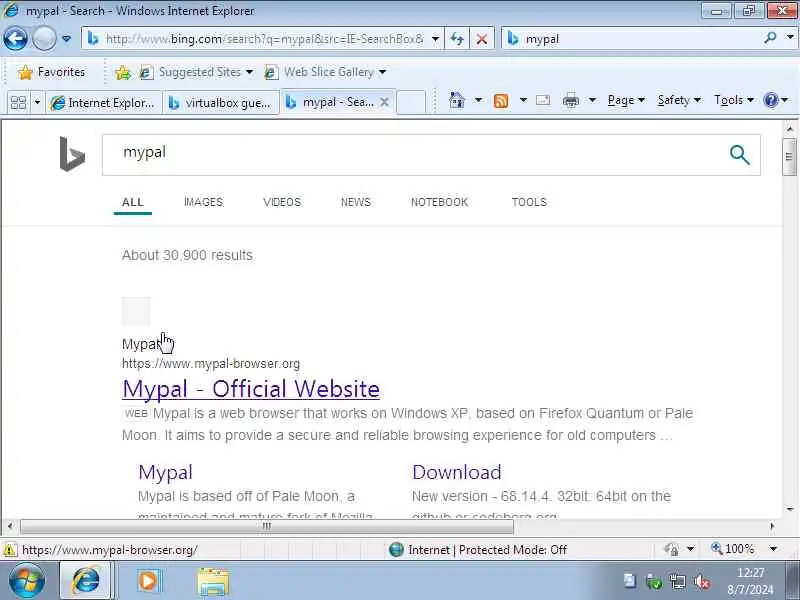The image size is (800, 600).
Task: Close the mypal search tab
Action: pyautogui.click(x=385, y=102)
